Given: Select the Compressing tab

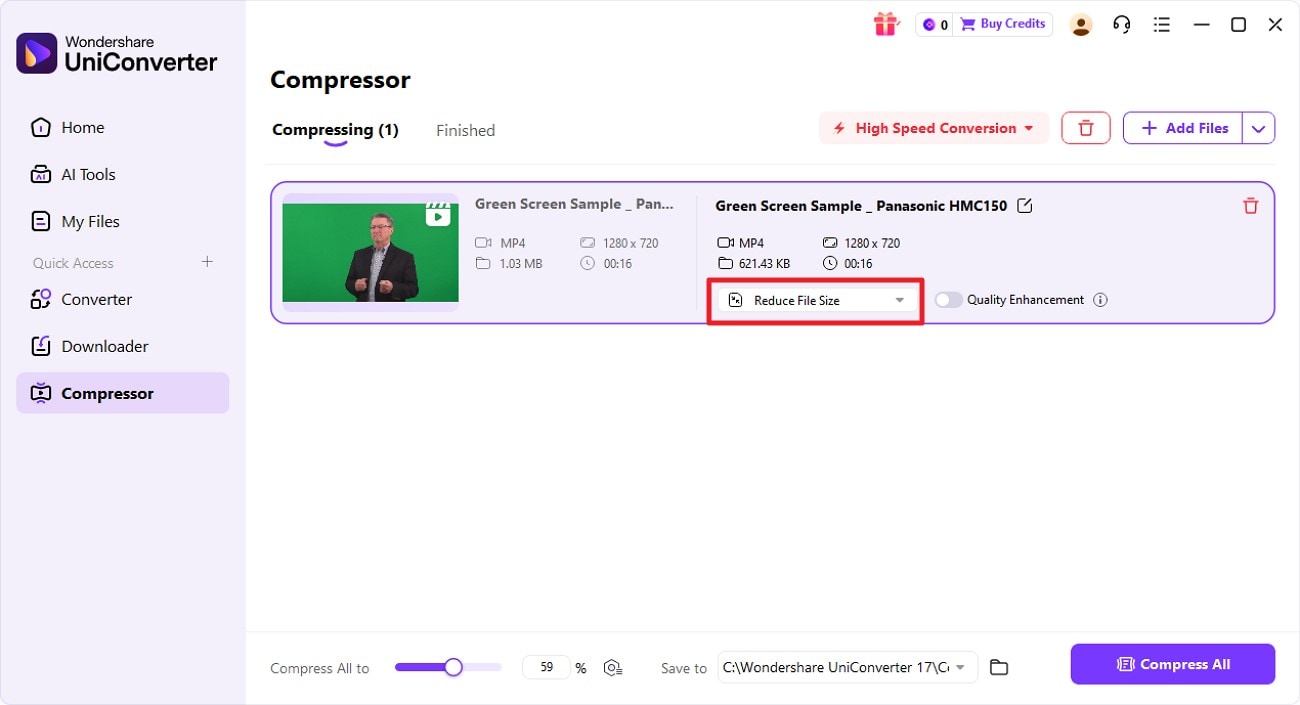Looking at the screenshot, I should [335, 129].
